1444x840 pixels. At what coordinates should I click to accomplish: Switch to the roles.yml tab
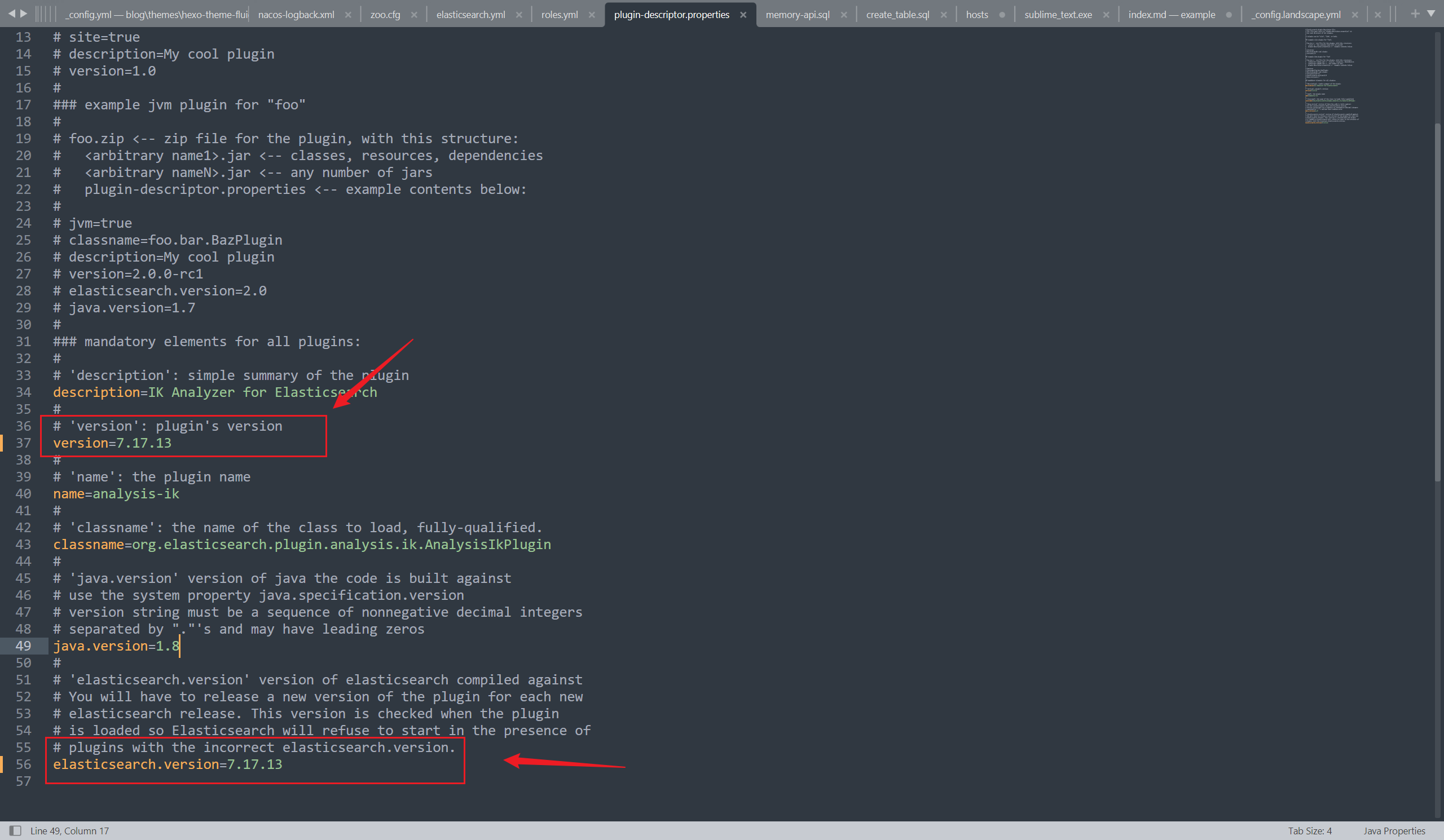(559, 14)
